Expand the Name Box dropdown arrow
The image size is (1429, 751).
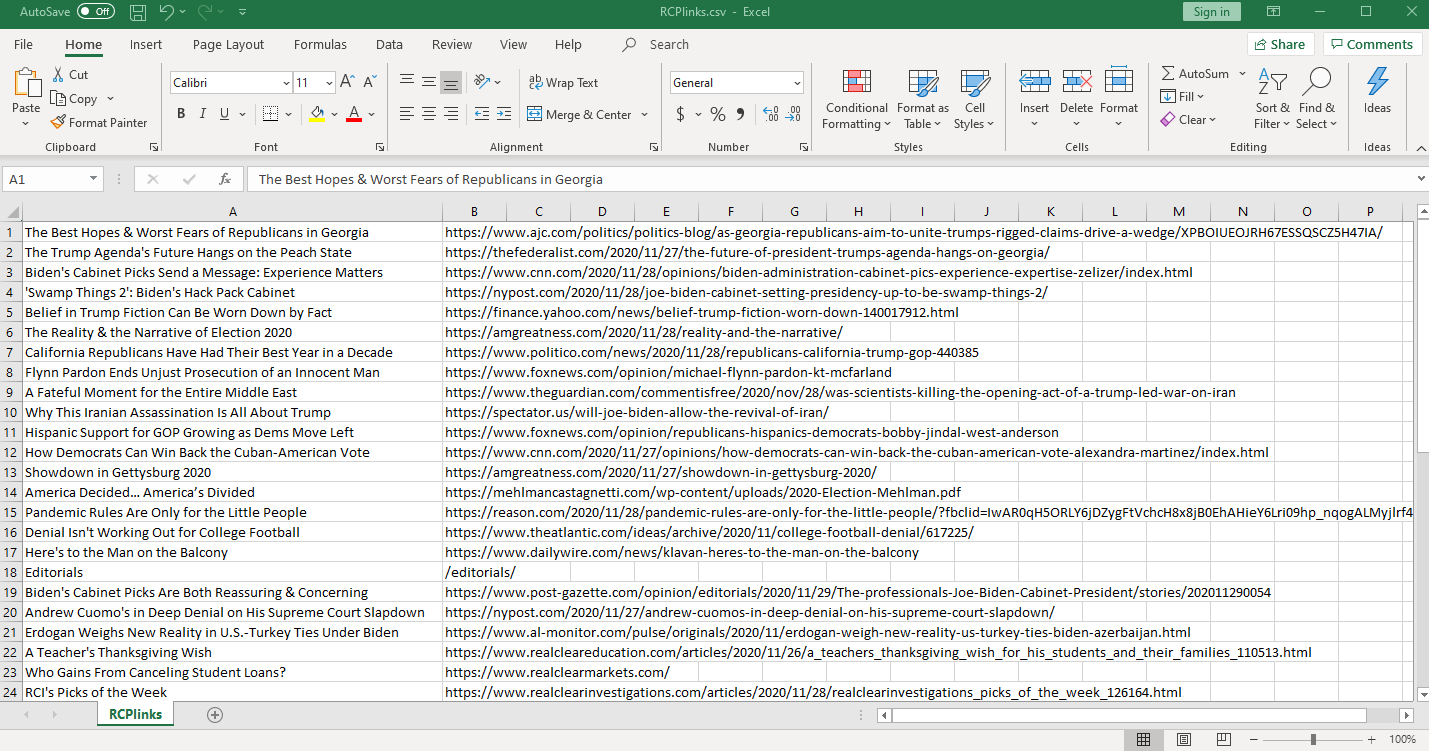click(93, 179)
